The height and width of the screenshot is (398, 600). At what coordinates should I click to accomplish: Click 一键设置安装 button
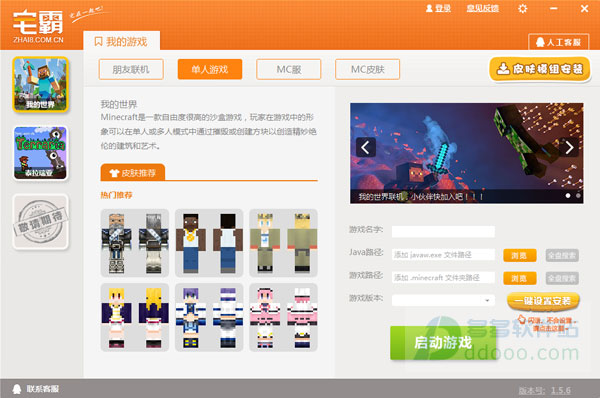[543, 301]
